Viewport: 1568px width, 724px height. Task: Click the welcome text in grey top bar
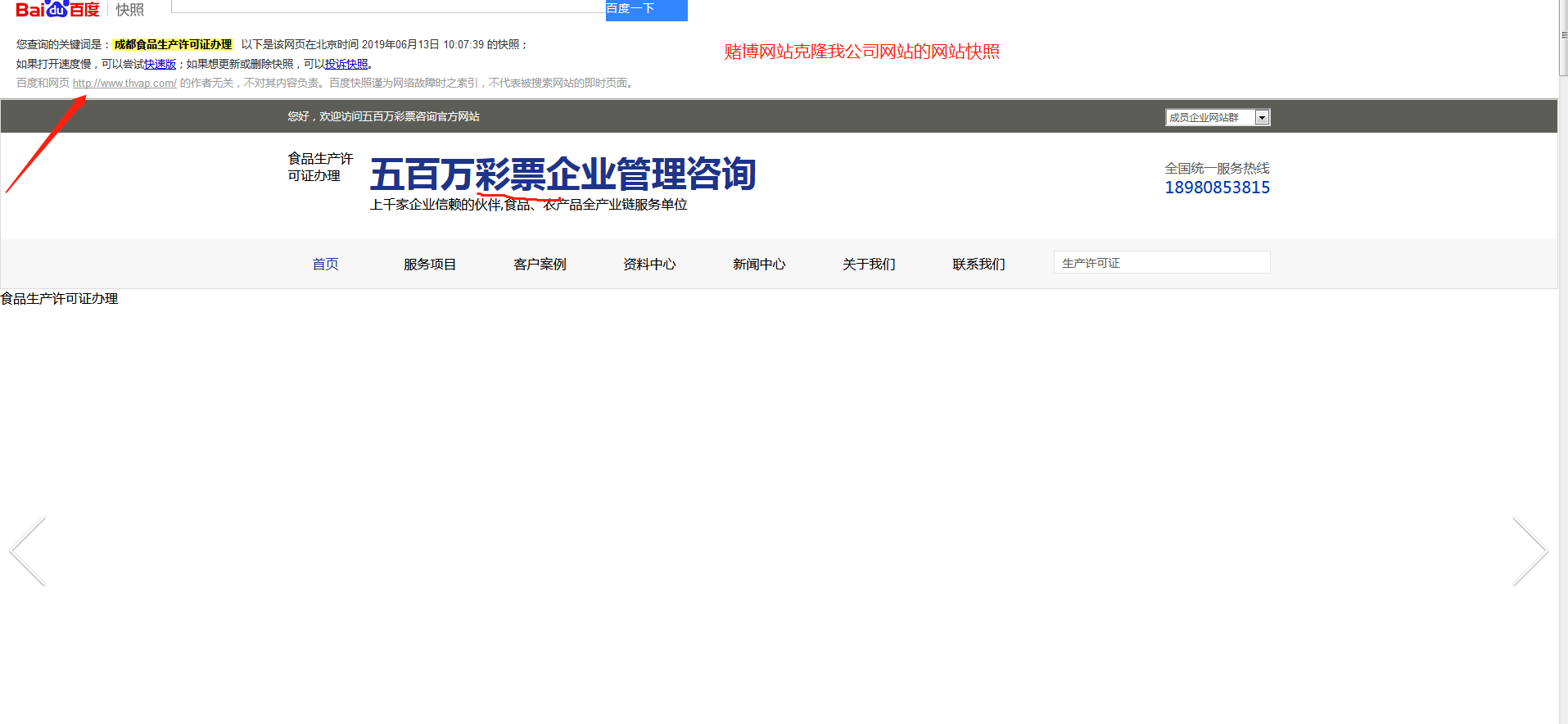383,116
